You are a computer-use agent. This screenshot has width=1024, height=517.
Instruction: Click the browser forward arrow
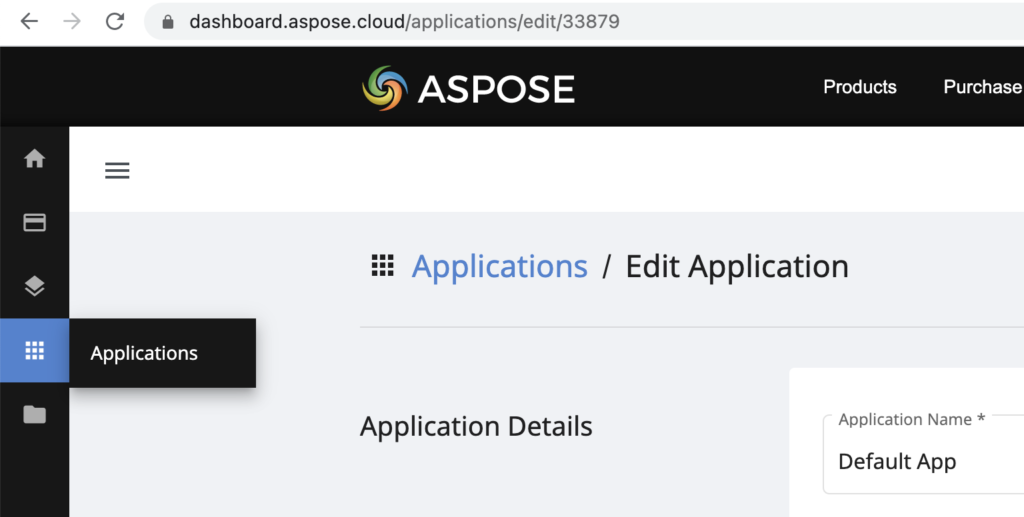[x=72, y=21]
